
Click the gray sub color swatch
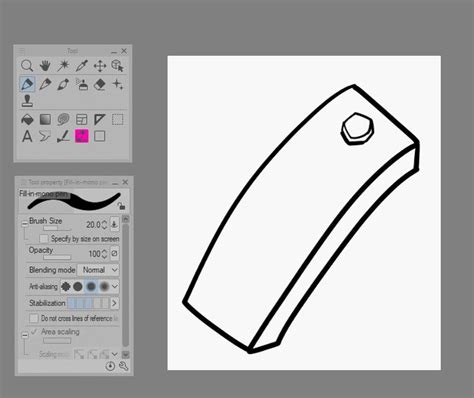(99, 136)
